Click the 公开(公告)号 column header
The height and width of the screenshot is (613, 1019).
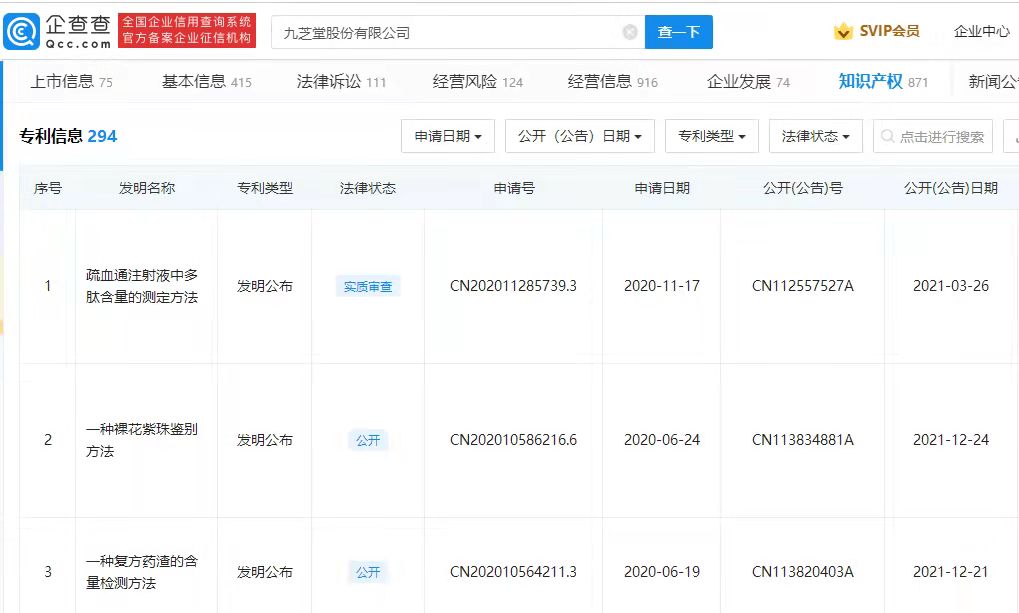803,188
